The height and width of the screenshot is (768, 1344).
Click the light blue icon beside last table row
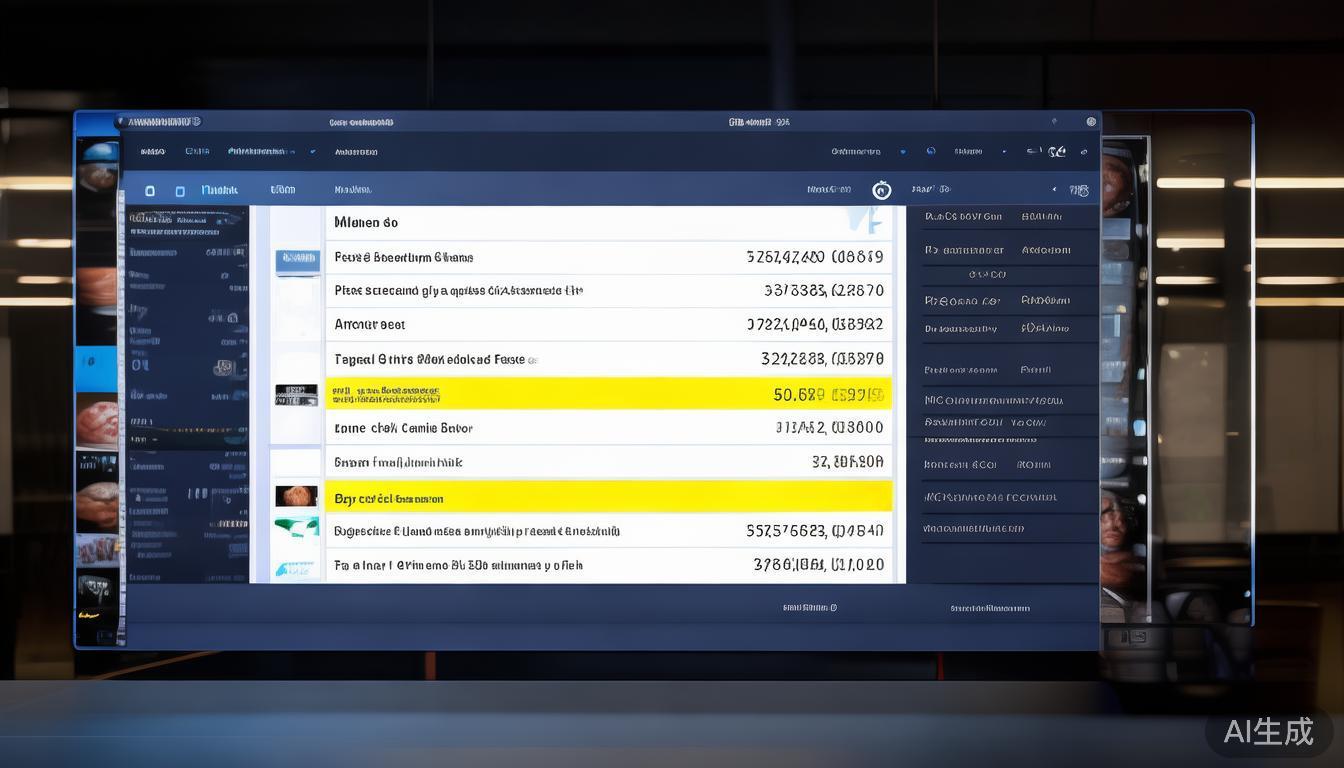pyautogui.click(x=296, y=568)
